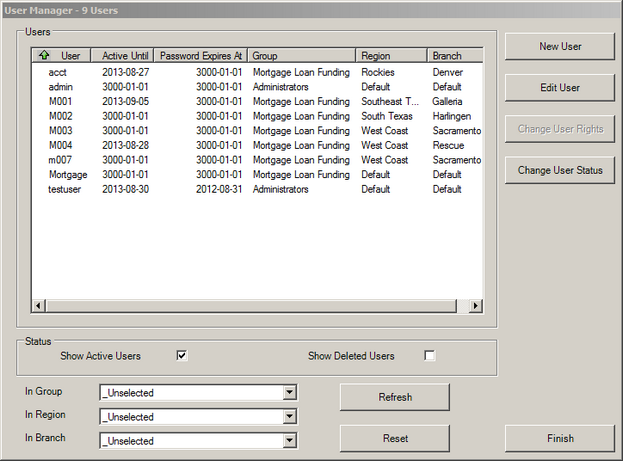Click West Coast region in M004 row
Screen dimensions: 623x461
(385, 145)
